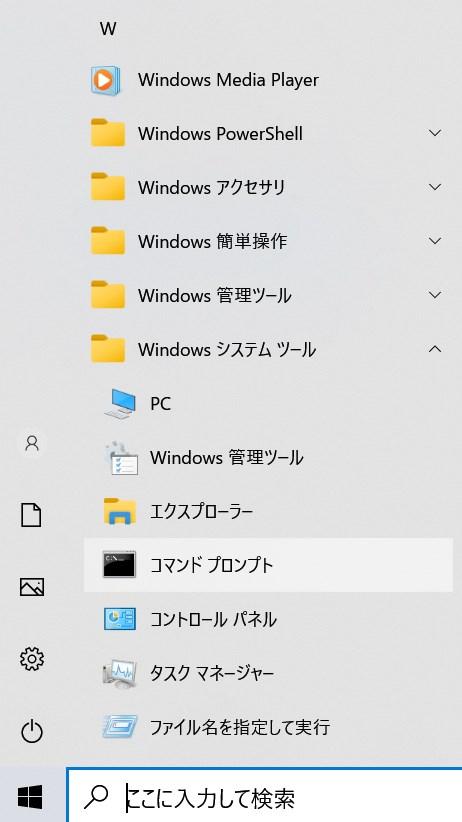Open the PC computer icon
The height and width of the screenshot is (822, 462).
(x=120, y=404)
